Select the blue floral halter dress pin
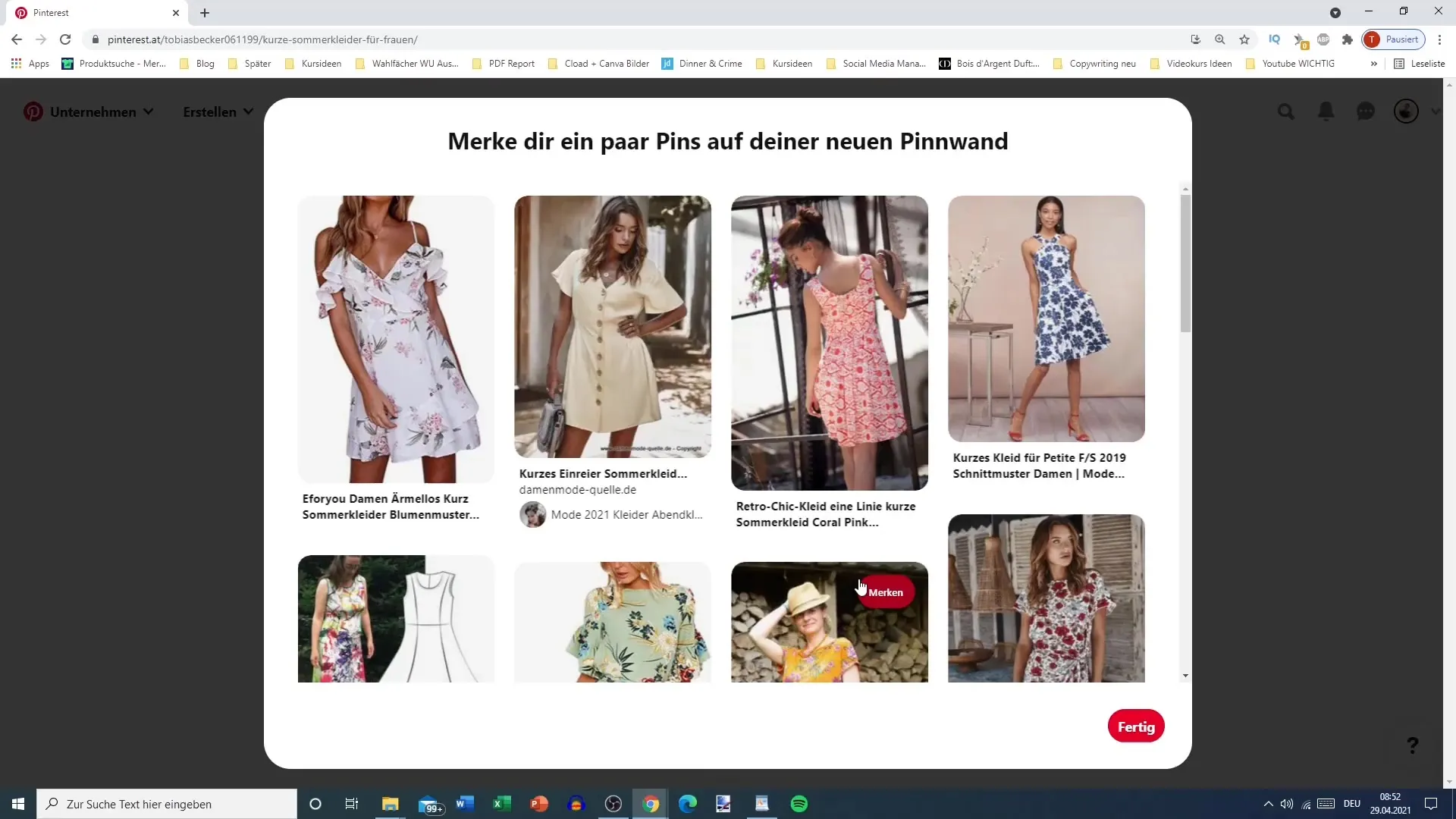Viewport: 1456px width, 819px height. tap(1046, 318)
